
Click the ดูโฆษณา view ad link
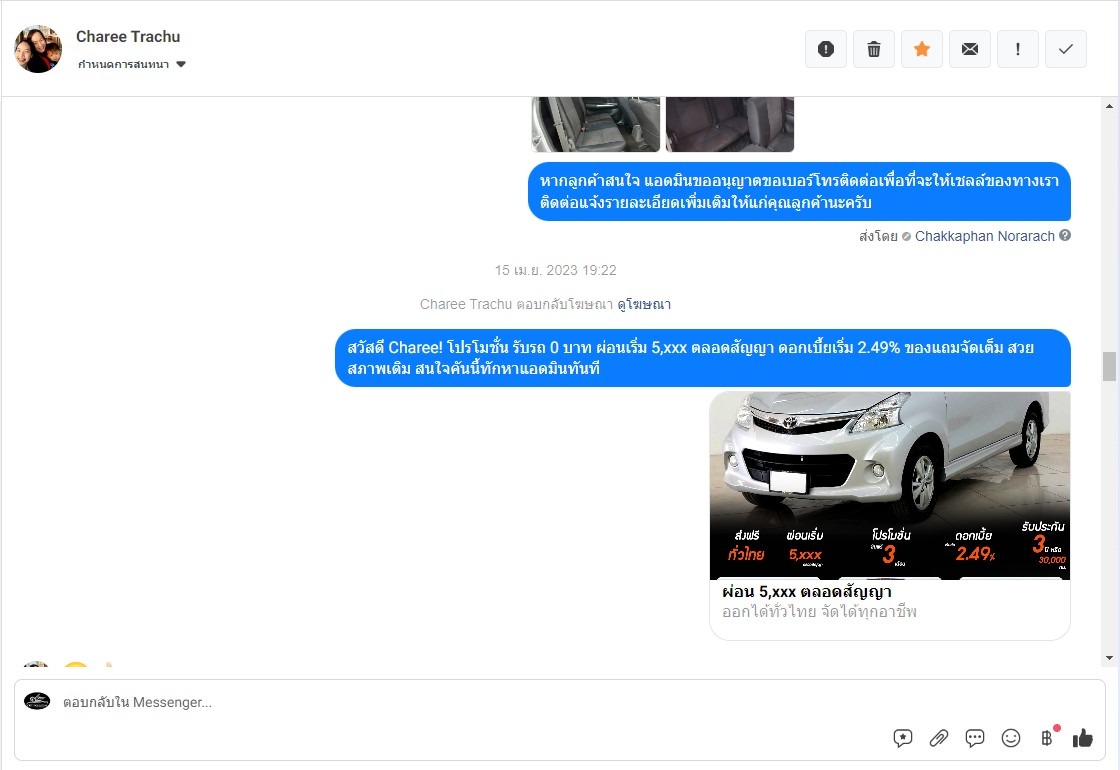[x=644, y=304]
